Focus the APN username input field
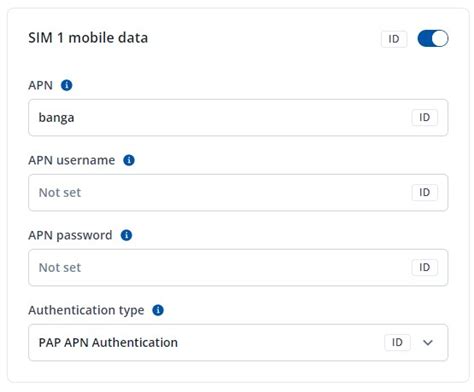 point(238,193)
